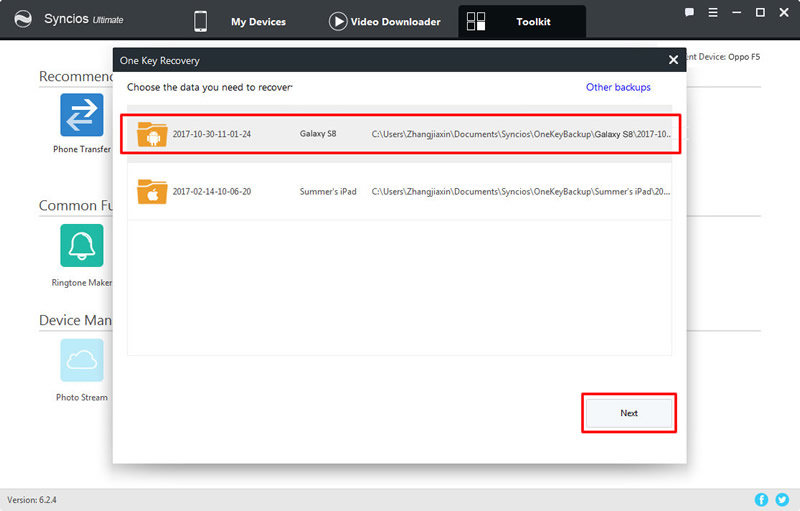Click the Device: Oppo F5 text

tap(729, 57)
